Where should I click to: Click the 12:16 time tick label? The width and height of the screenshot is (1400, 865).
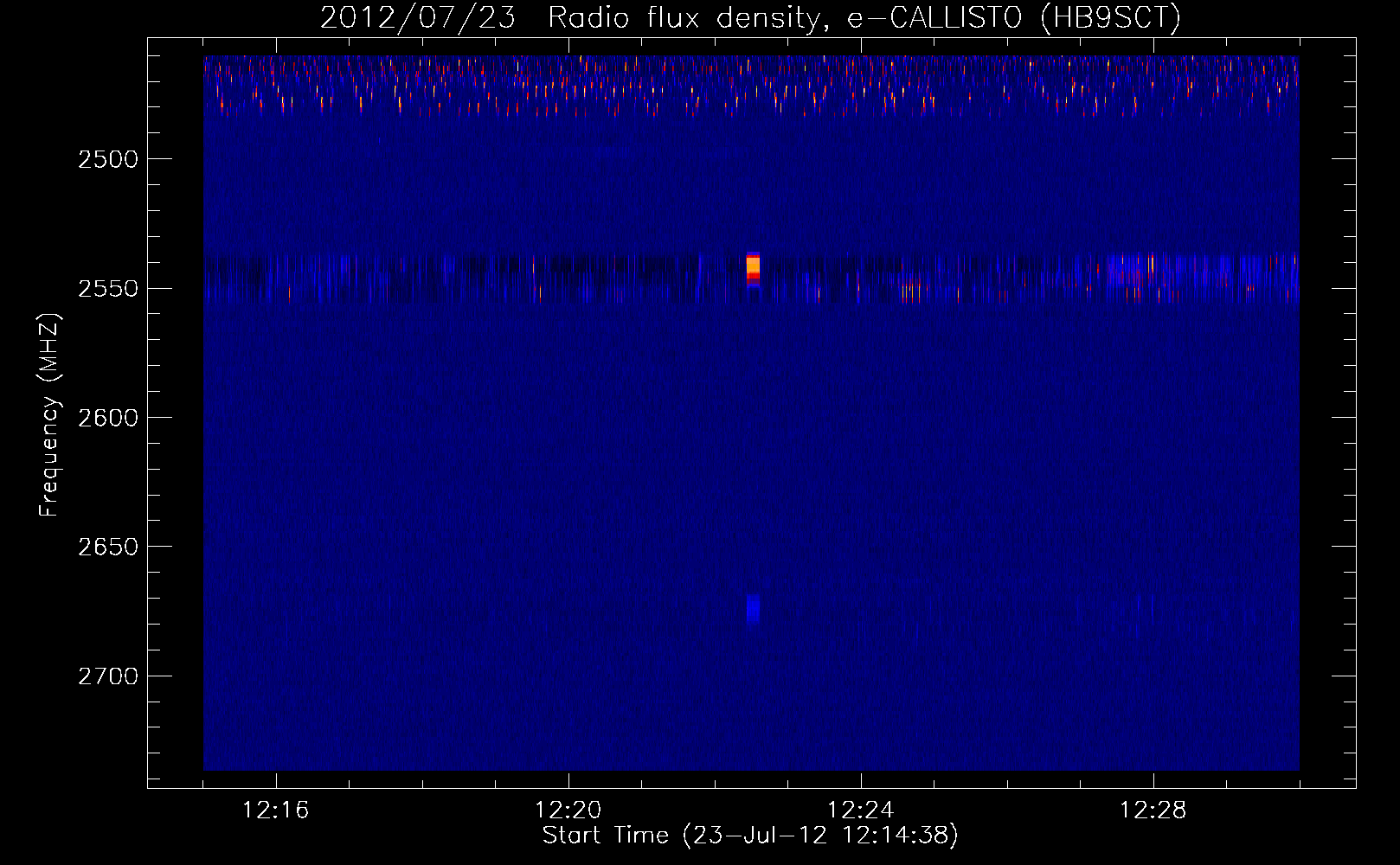click(x=276, y=811)
